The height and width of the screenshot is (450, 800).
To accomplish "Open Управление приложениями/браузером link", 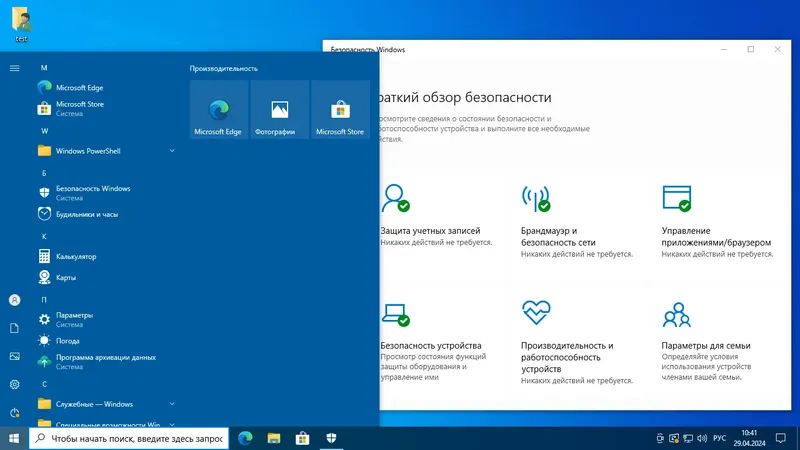I will (716, 237).
